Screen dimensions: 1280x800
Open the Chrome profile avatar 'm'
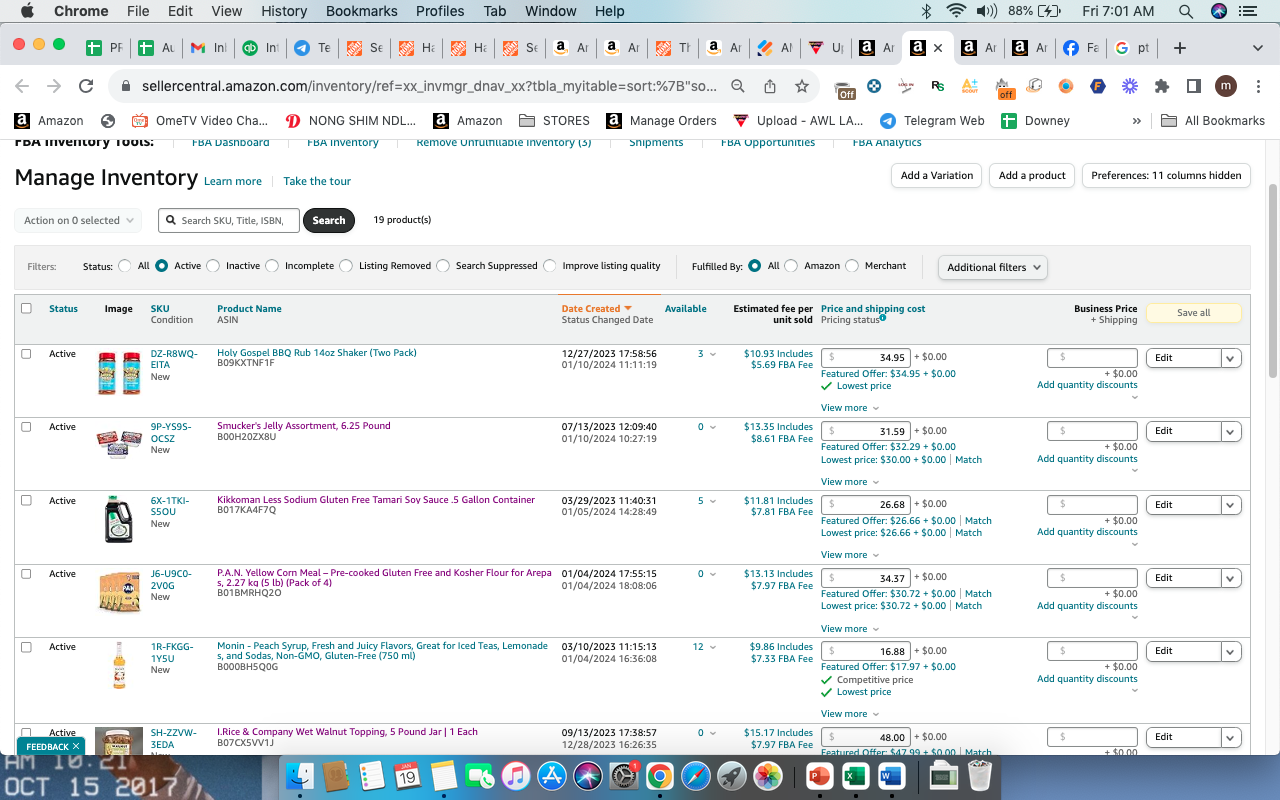pos(1226,86)
